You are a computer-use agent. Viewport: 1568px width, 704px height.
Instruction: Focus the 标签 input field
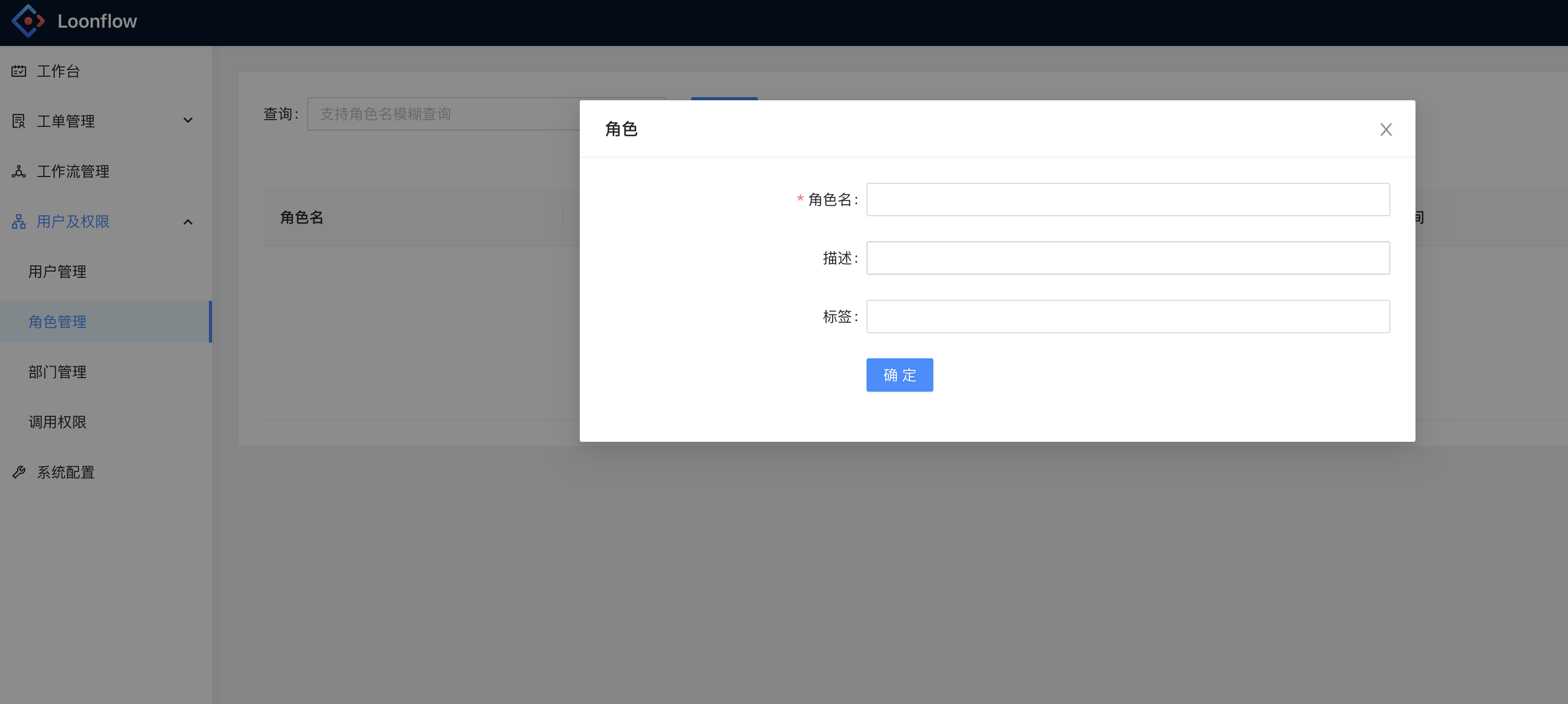click(x=1128, y=316)
